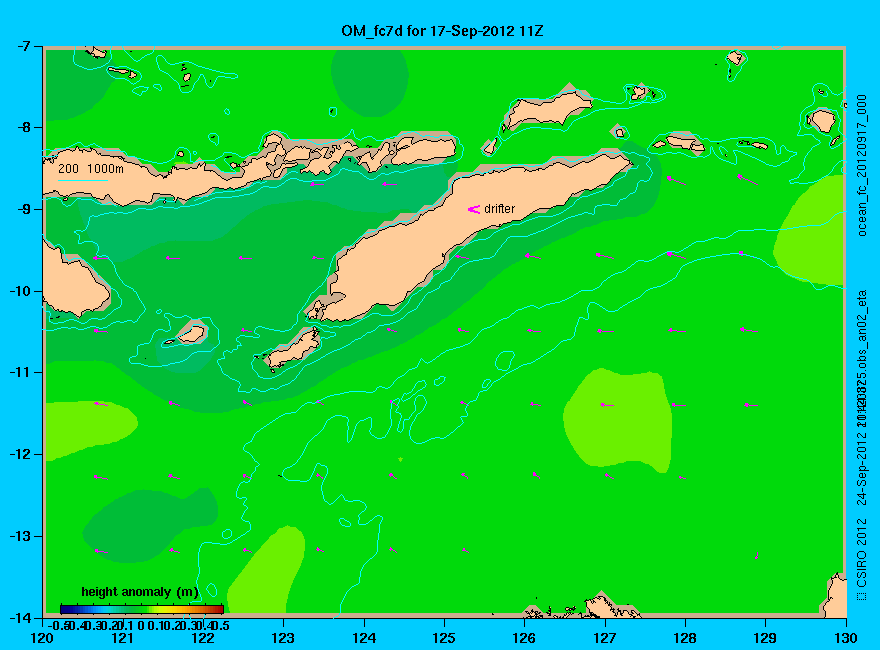Click the '200 1000m' contour legend text
This screenshot has height=650, width=880.
91,168
